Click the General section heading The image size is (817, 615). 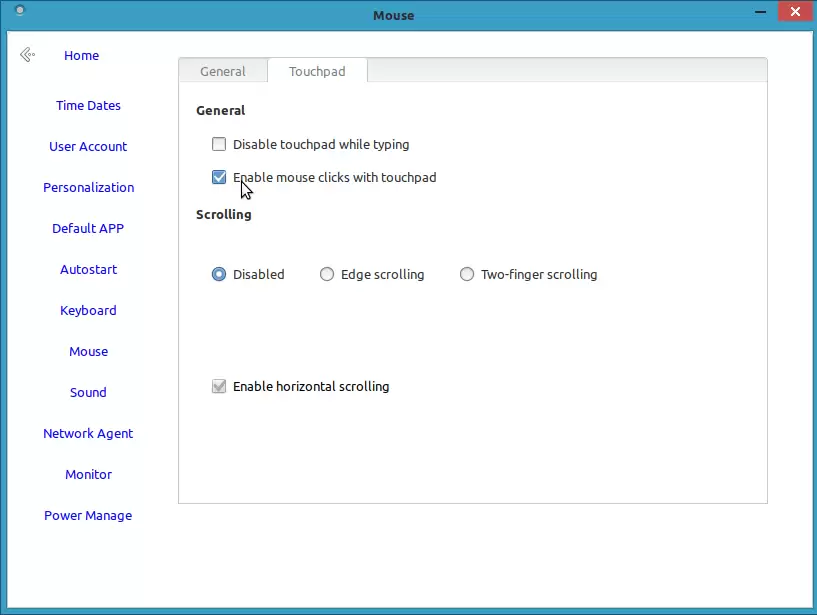click(x=220, y=110)
